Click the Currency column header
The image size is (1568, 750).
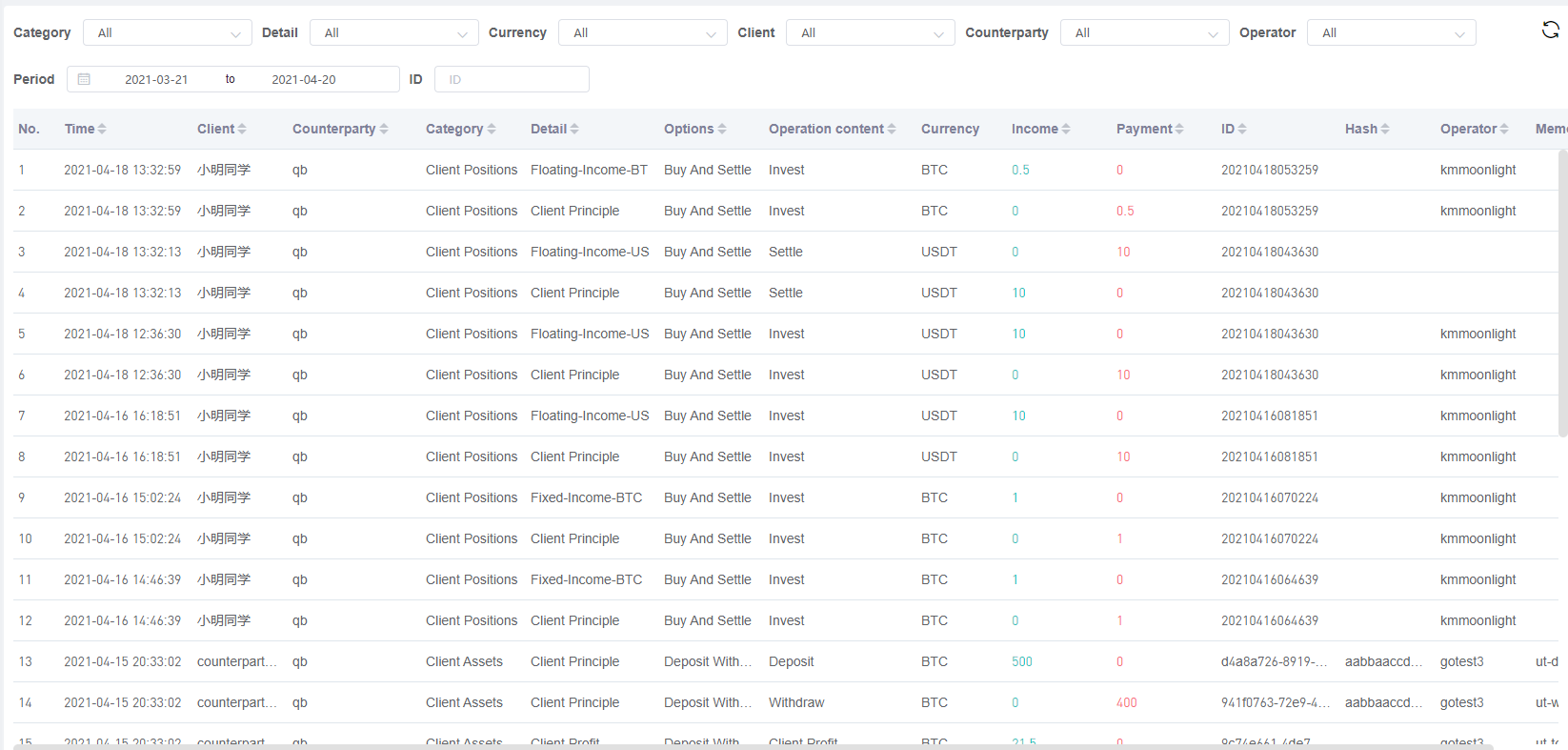[x=950, y=129]
